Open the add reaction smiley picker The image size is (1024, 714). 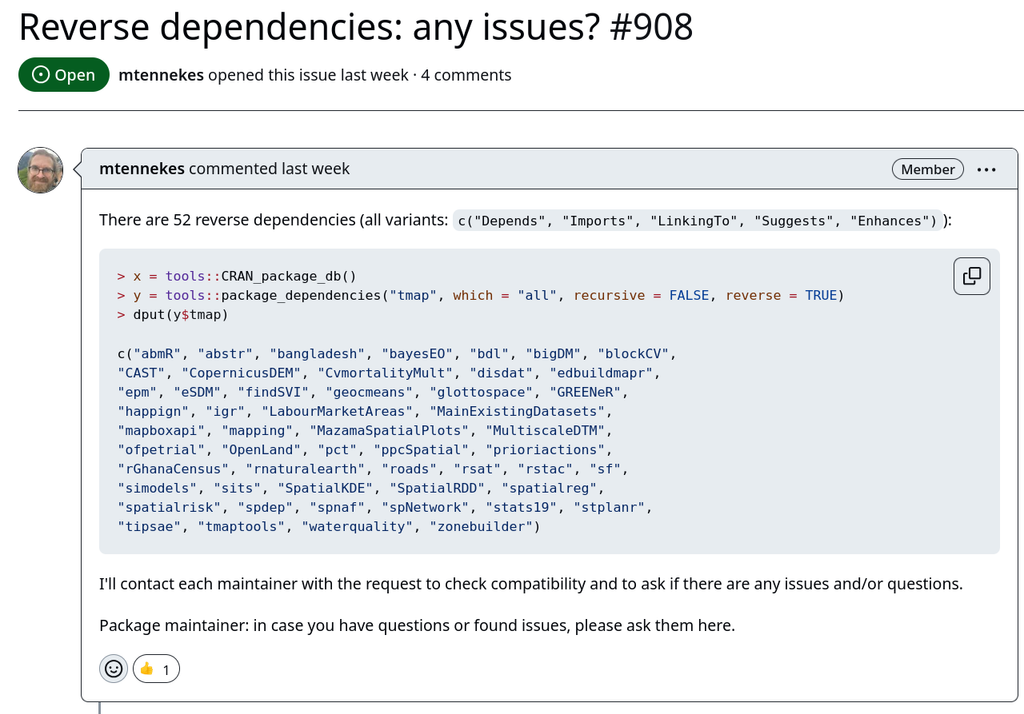pyautogui.click(x=114, y=669)
